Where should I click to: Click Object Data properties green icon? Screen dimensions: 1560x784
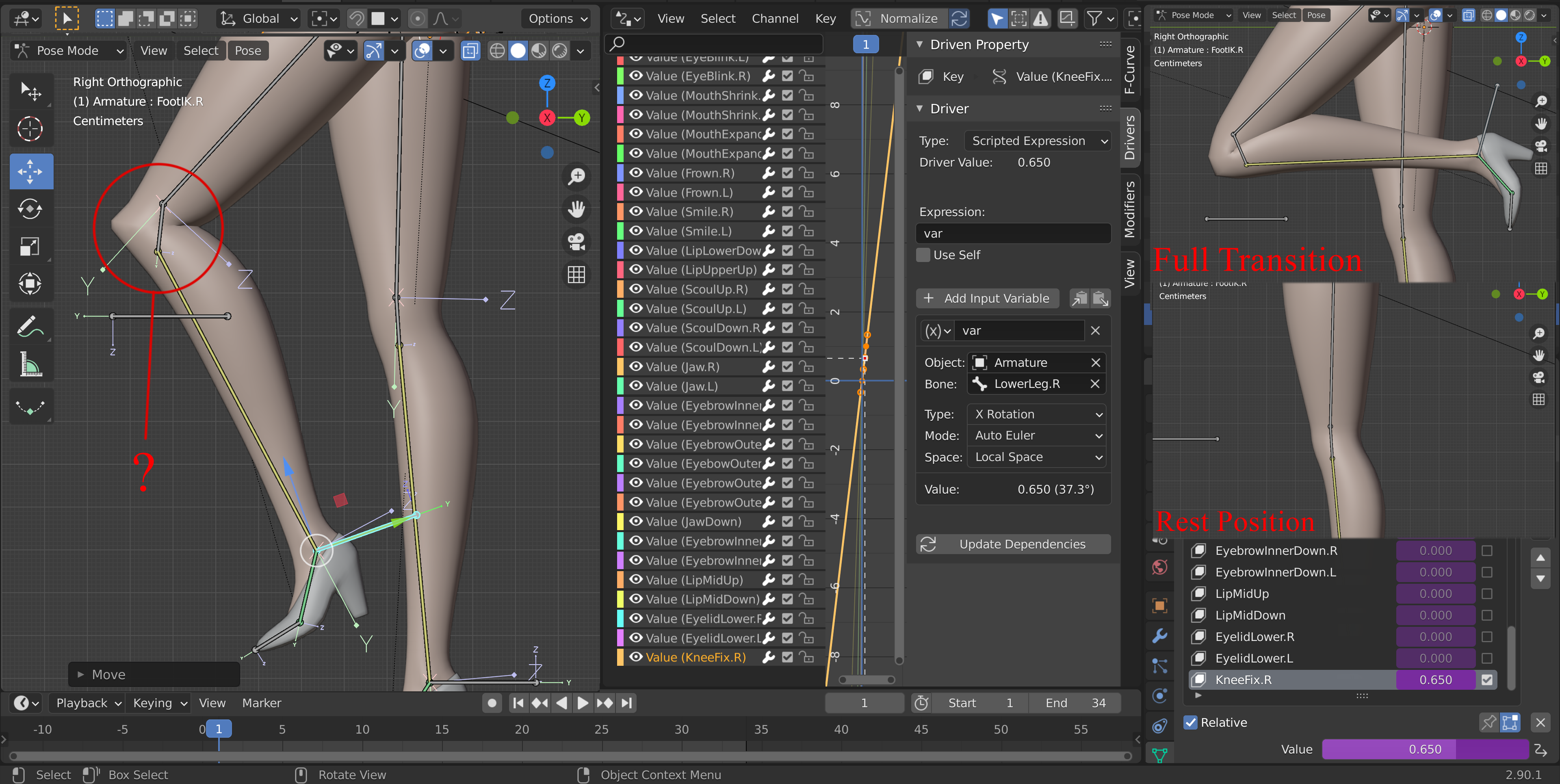pyautogui.click(x=1159, y=754)
